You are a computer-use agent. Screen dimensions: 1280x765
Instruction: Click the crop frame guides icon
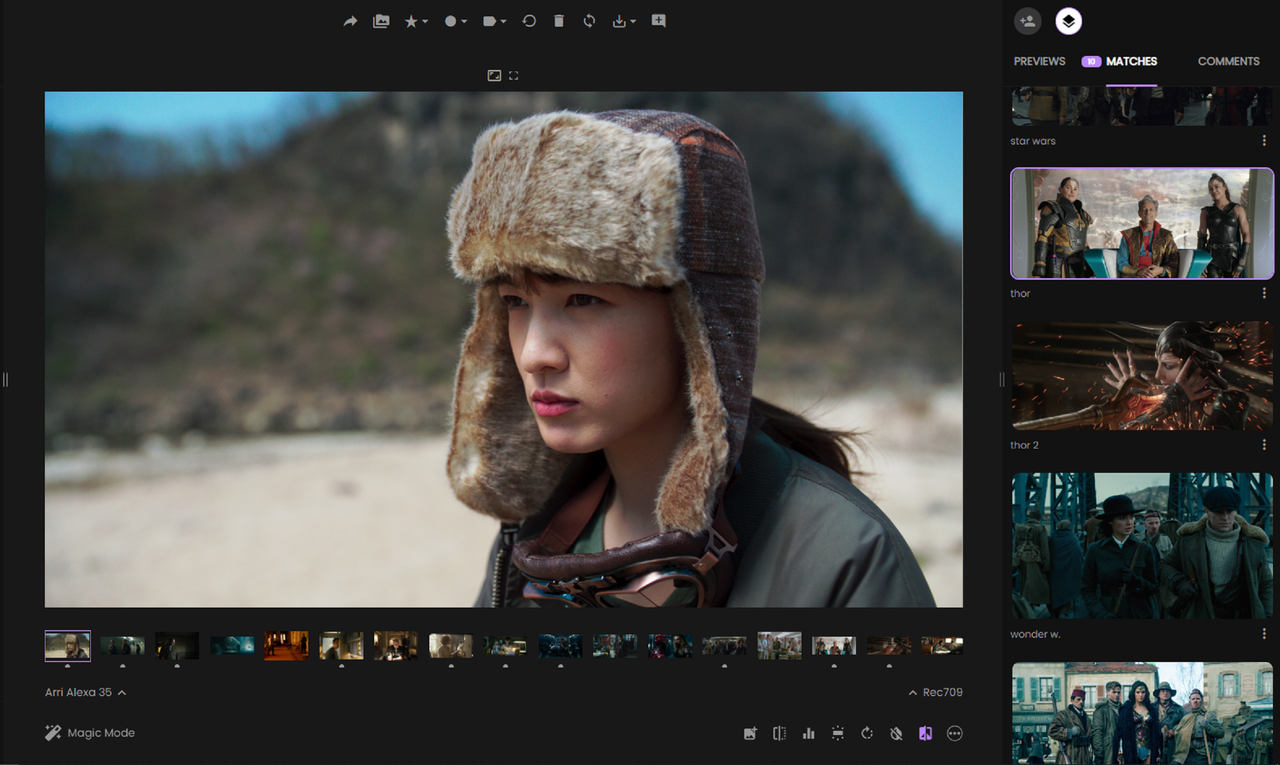pos(838,733)
